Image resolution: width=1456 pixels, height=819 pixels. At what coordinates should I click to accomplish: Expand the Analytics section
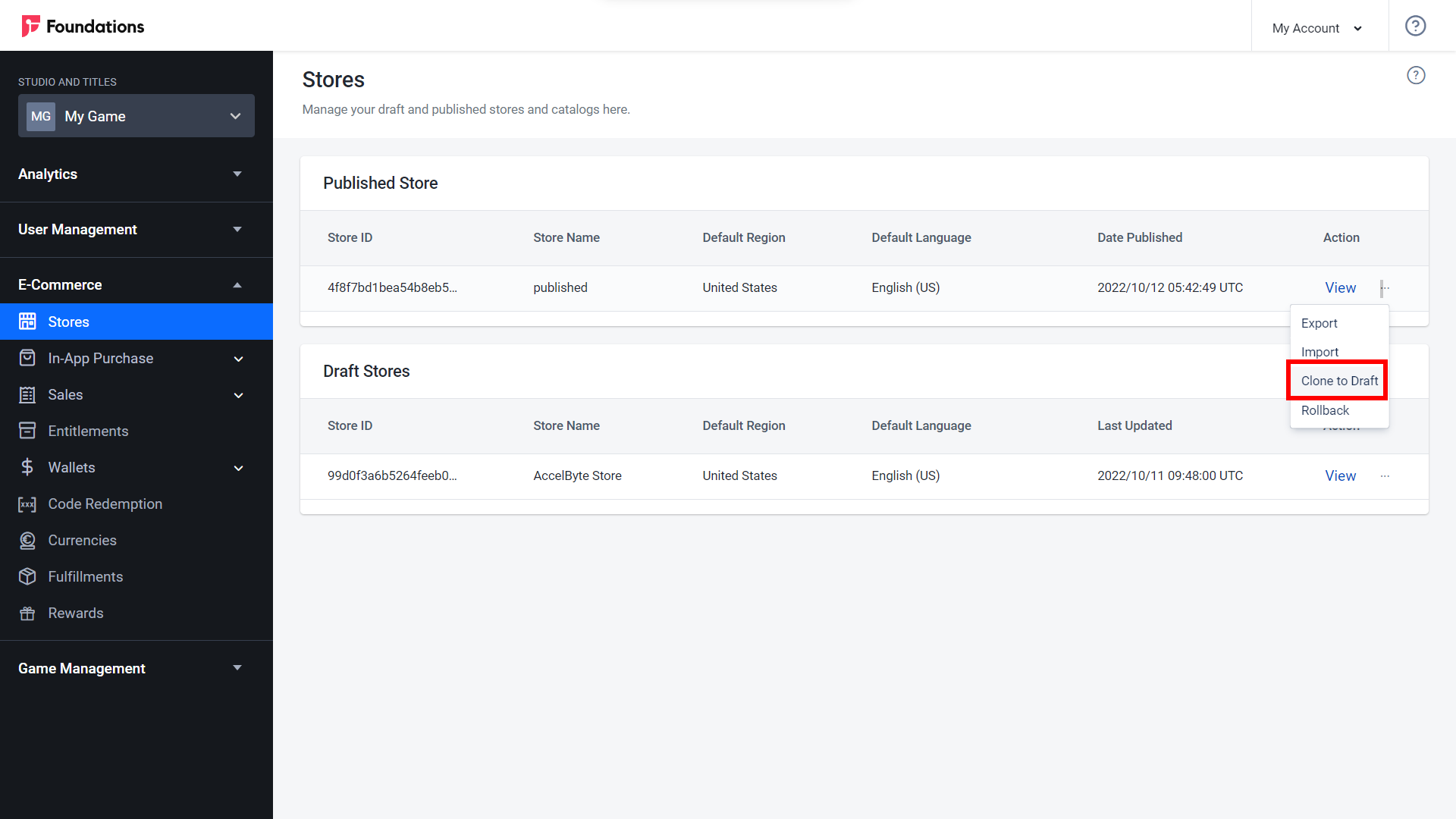(128, 174)
